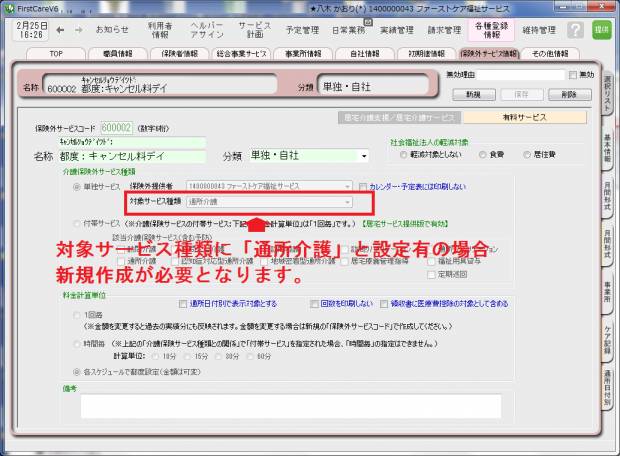The width and height of the screenshot is (620, 456).
Task: Select the 食費 radio button
Action: [x=484, y=155]
